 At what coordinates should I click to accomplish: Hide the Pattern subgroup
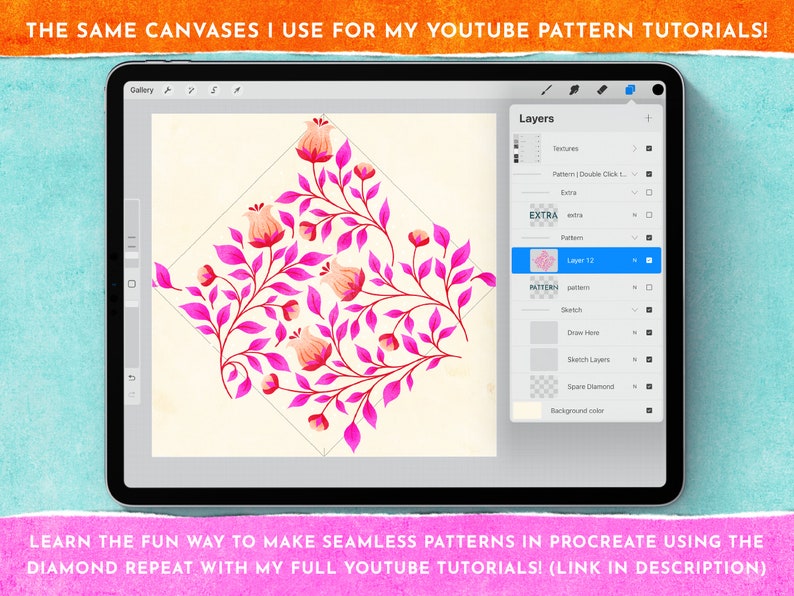pos(649,237)
